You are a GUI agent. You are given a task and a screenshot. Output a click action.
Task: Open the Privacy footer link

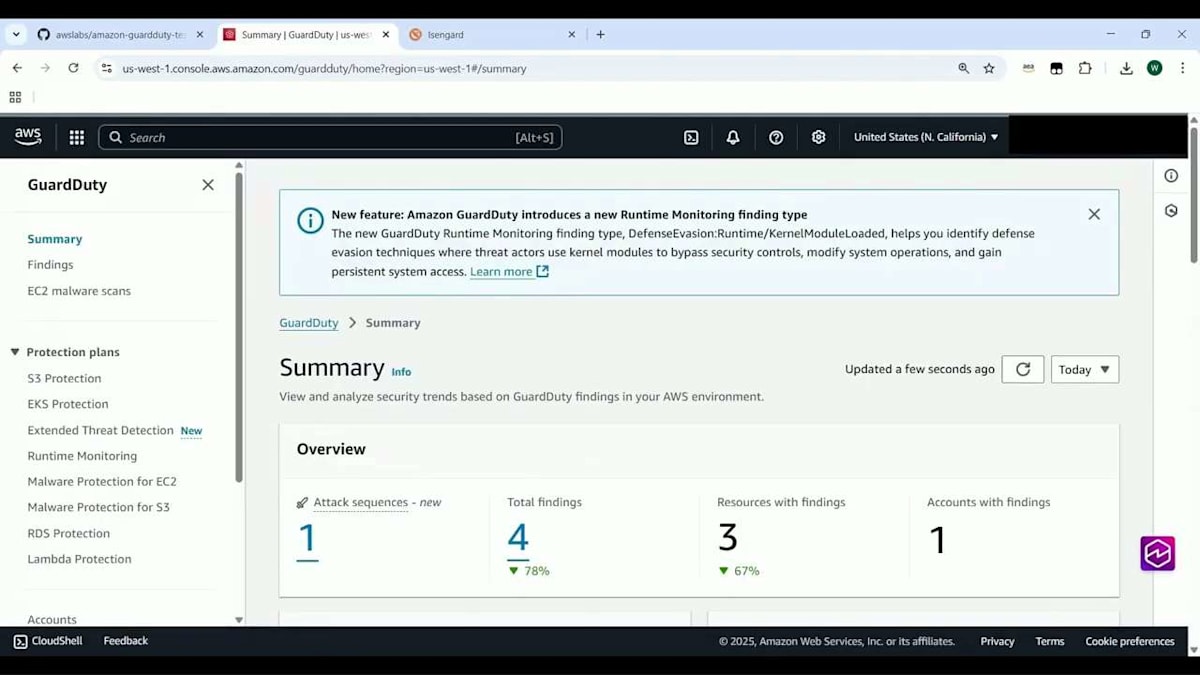997,642
